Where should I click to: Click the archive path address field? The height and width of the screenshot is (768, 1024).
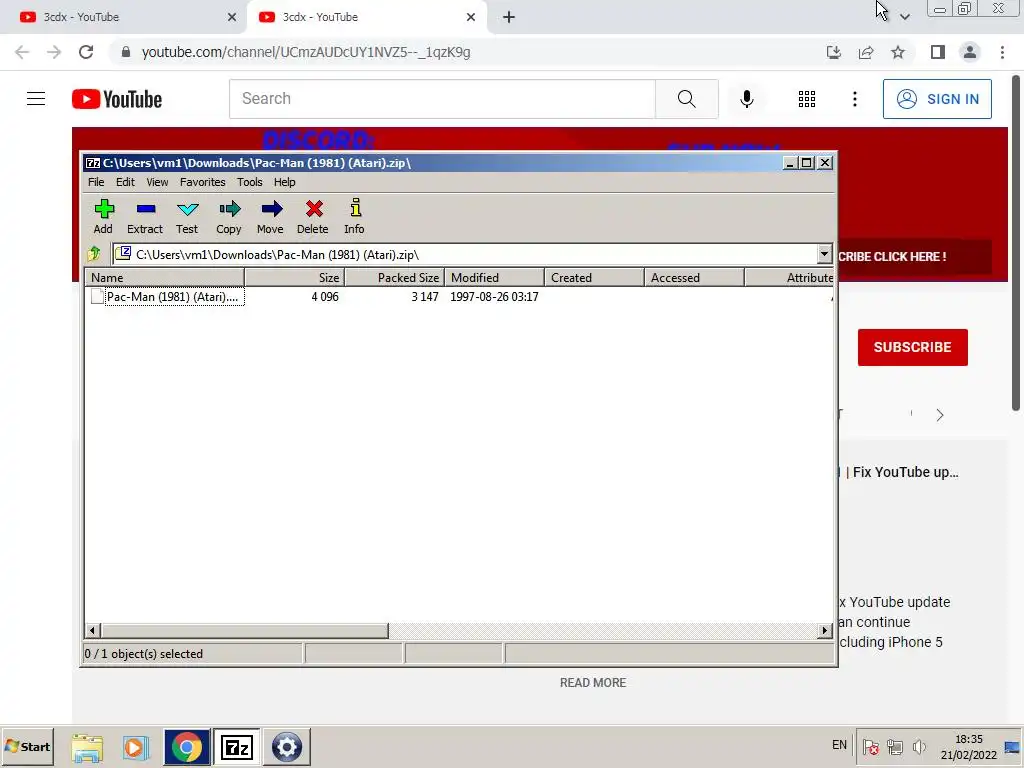pos(464,254)
